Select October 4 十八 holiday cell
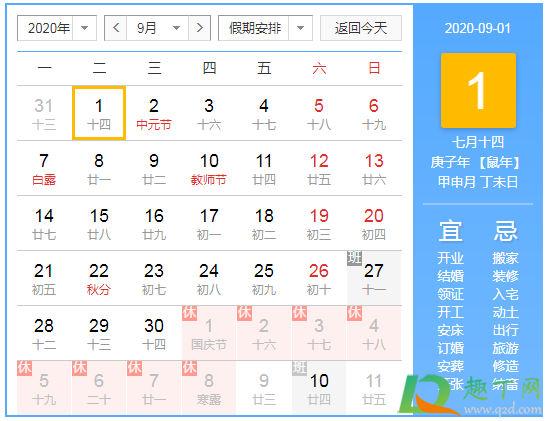Screen dimensions: 546x421 tap(374, 333)
